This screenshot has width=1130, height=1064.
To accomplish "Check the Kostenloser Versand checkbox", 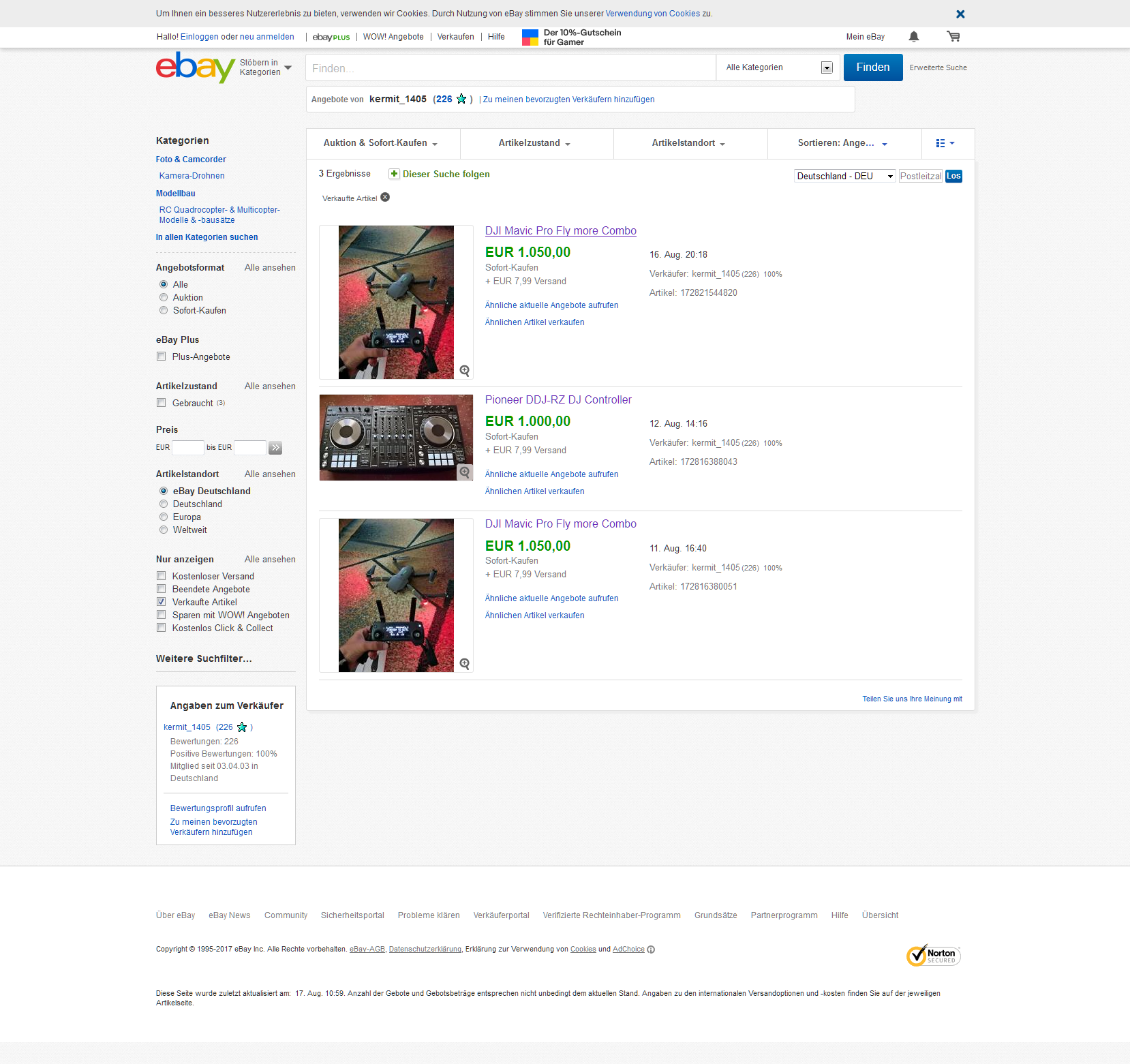I will 162,576.
